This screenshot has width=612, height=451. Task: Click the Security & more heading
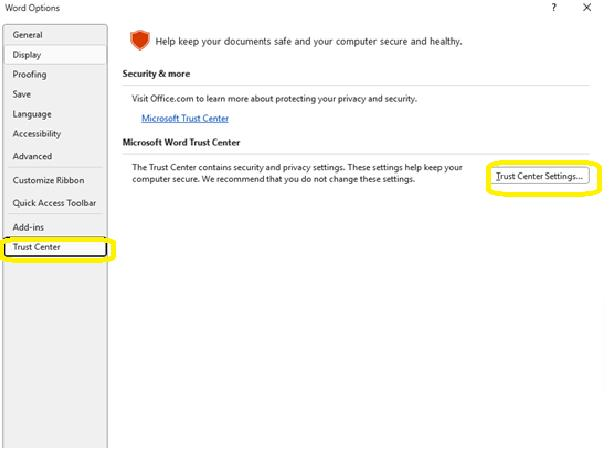coord(157,74)
